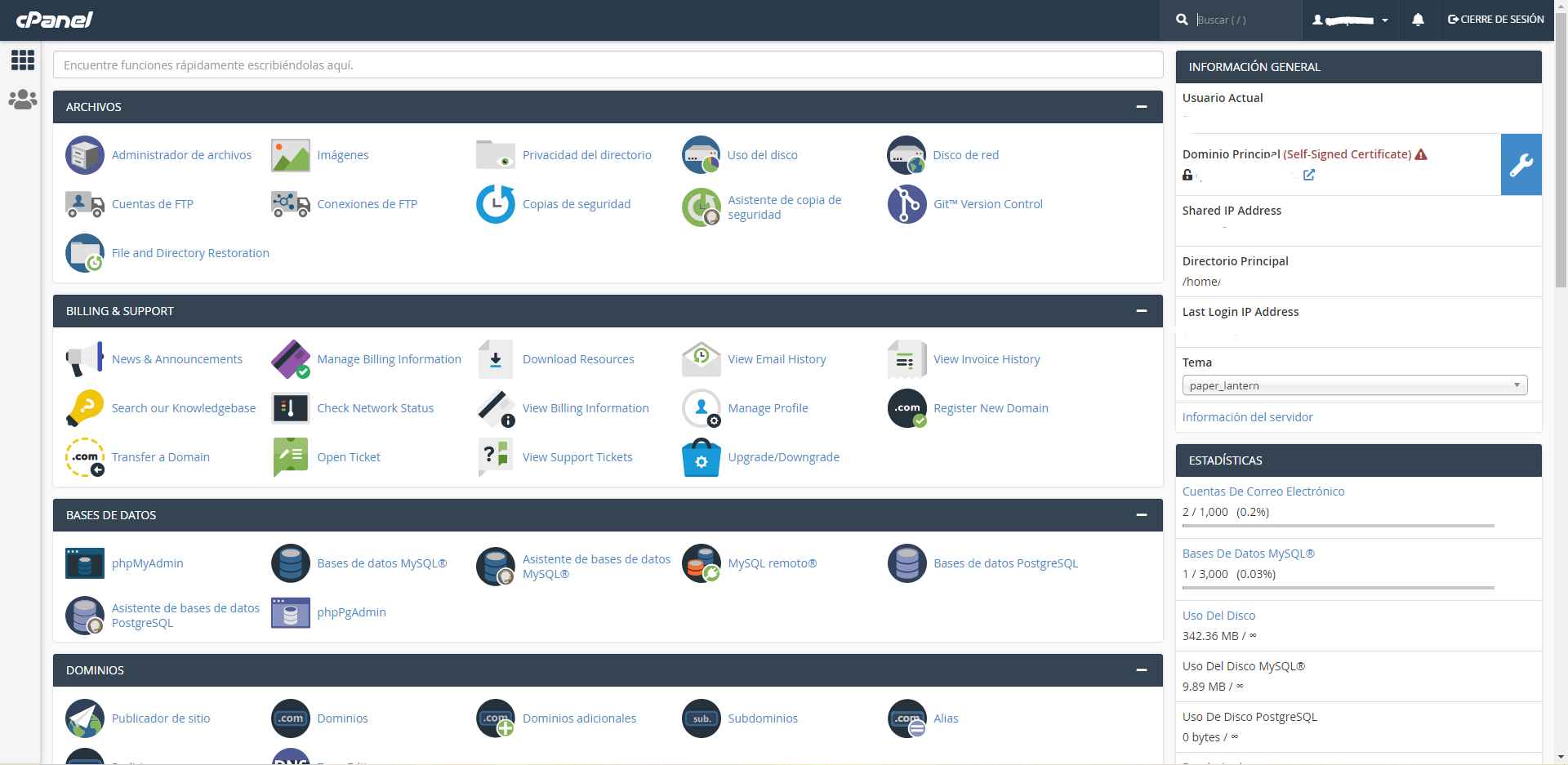Click the Dominios .com icon

(291, 718)
